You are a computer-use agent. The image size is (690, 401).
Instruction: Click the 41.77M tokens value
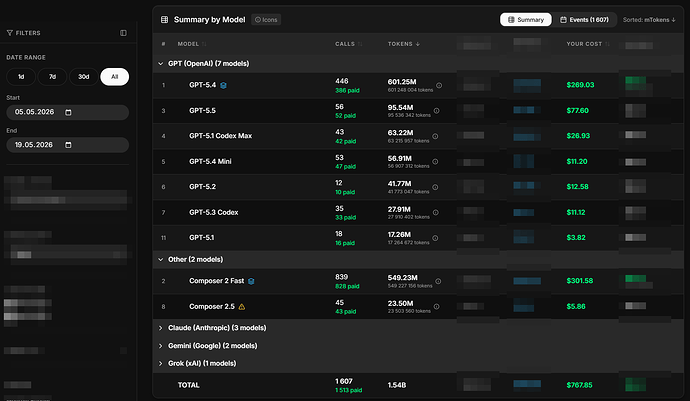click(399, 184)
